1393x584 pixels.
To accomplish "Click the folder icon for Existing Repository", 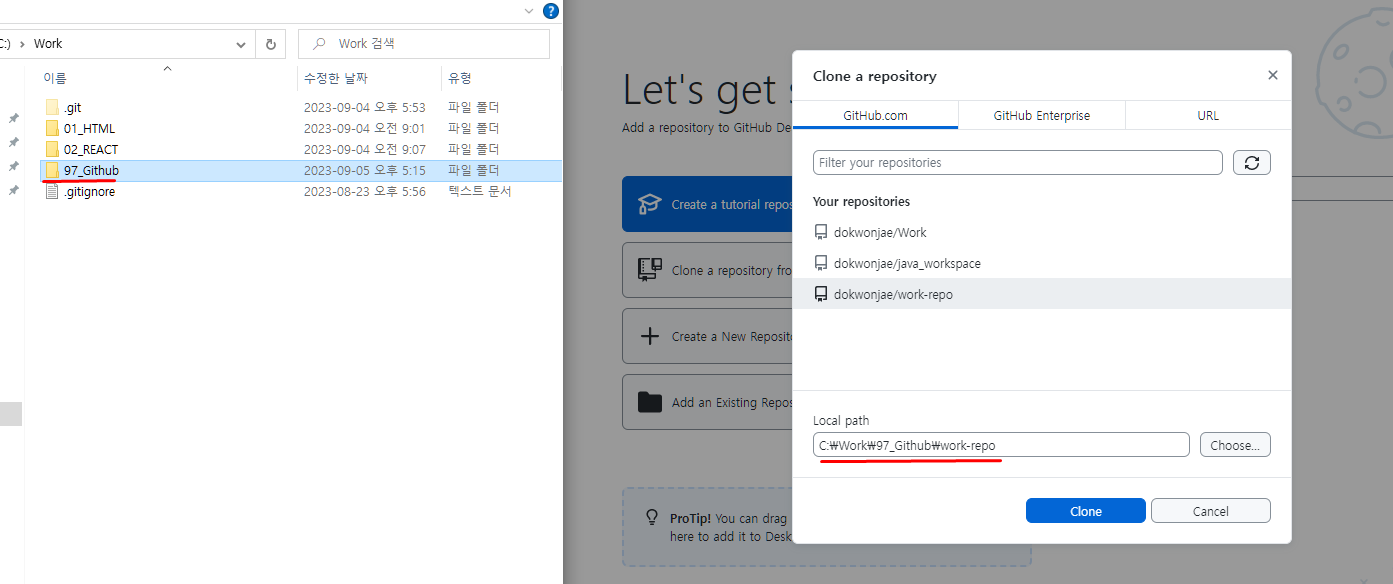I will (x=650, y=402).
